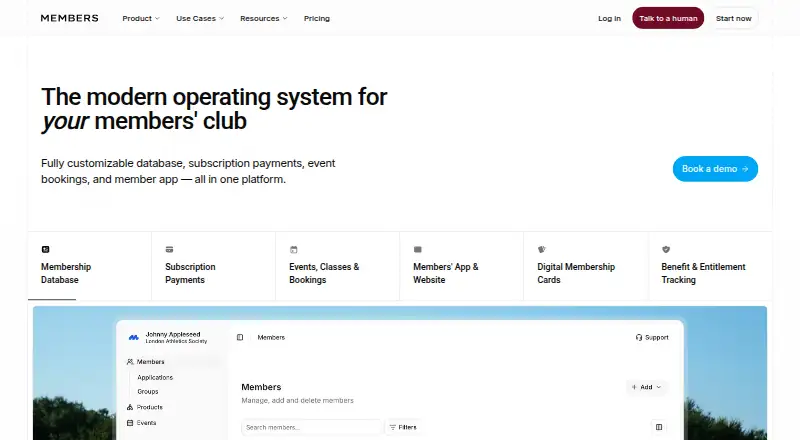Expand the Use Cases dropdown menu
The image size is (800, 440).
tap(200, 18)
